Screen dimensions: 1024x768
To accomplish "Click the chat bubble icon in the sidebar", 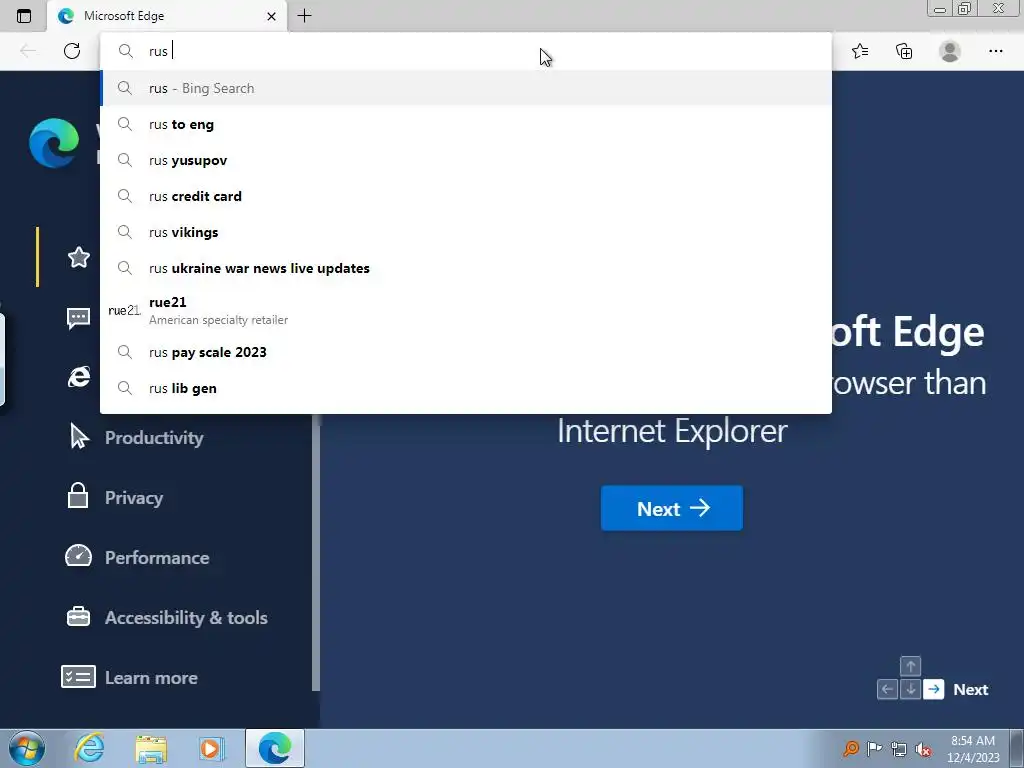I will point(78,318).
